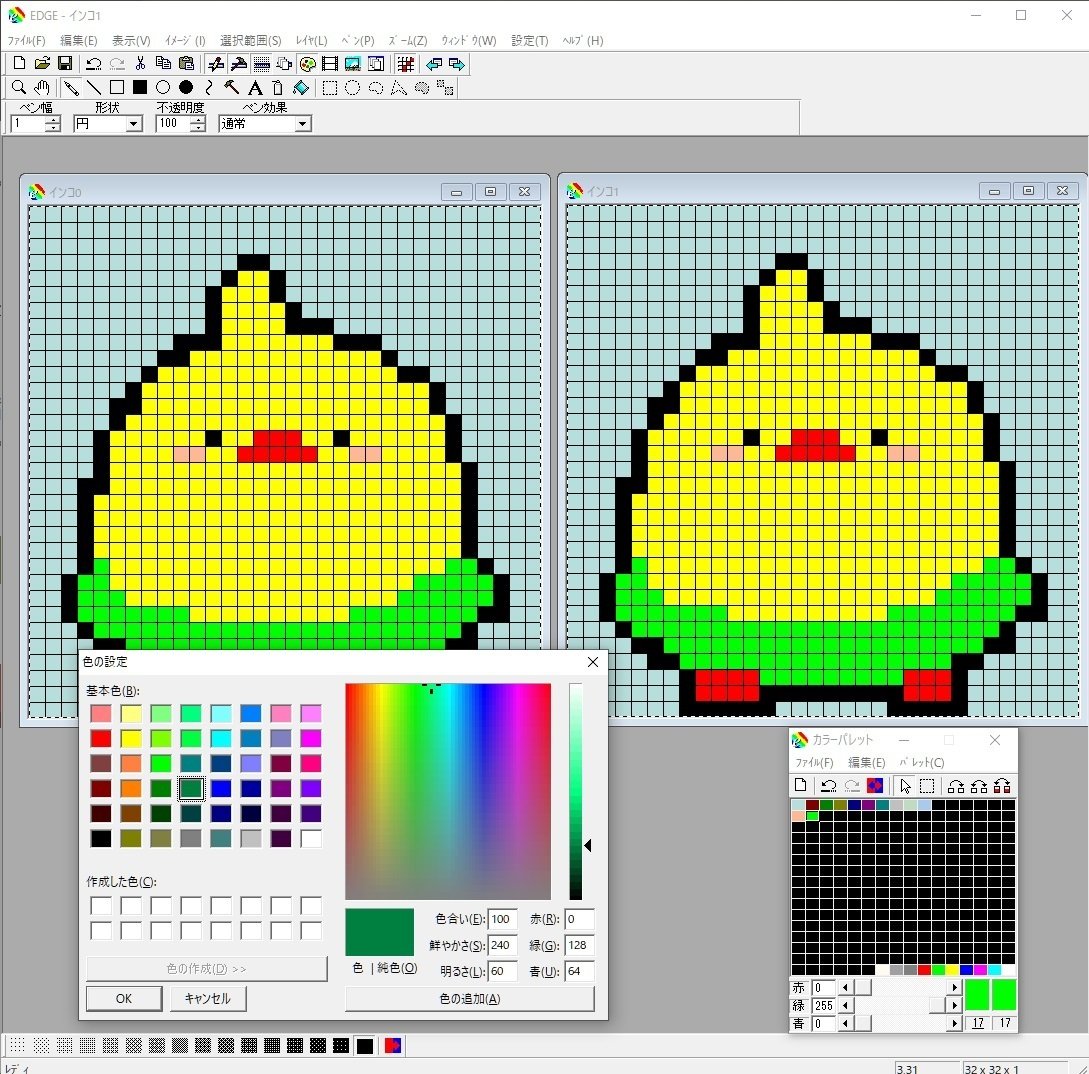Increase the ペン幅 pen width stepper
Image resolution: width=1089 pixels, height=1074 pixels.
point(53,119)
